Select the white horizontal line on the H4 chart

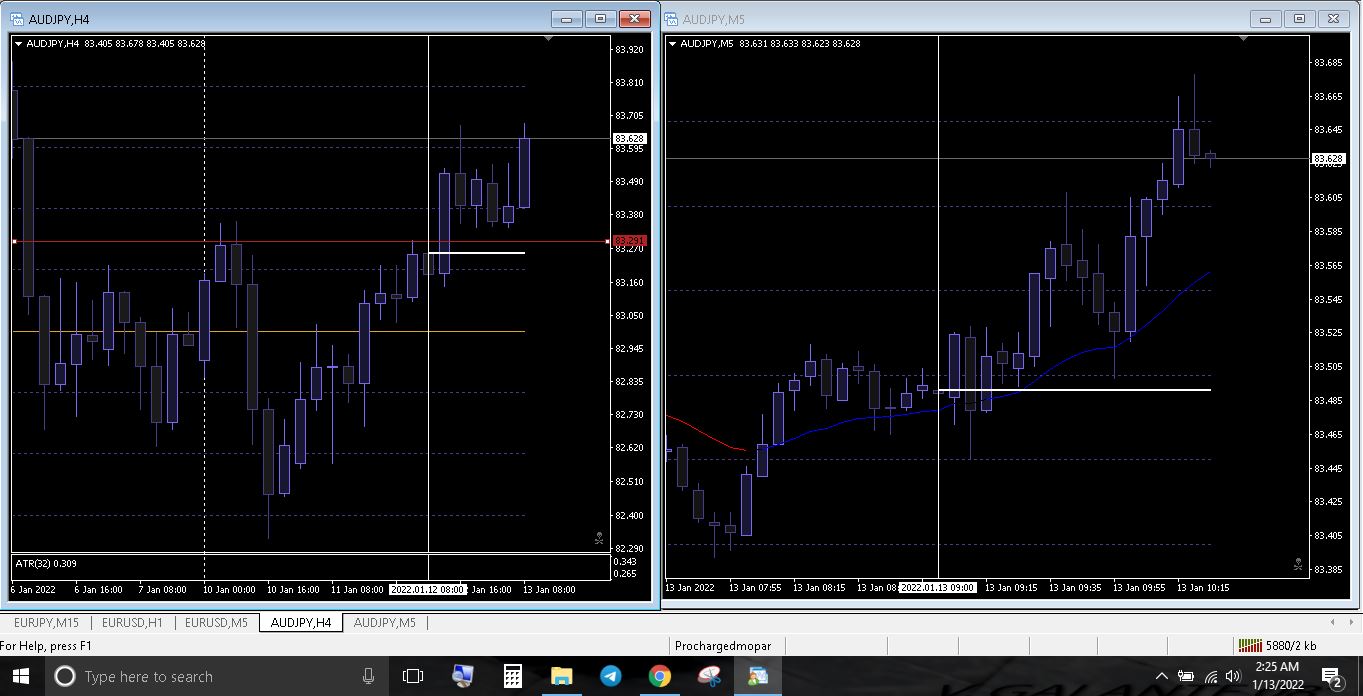click(476, 253)
